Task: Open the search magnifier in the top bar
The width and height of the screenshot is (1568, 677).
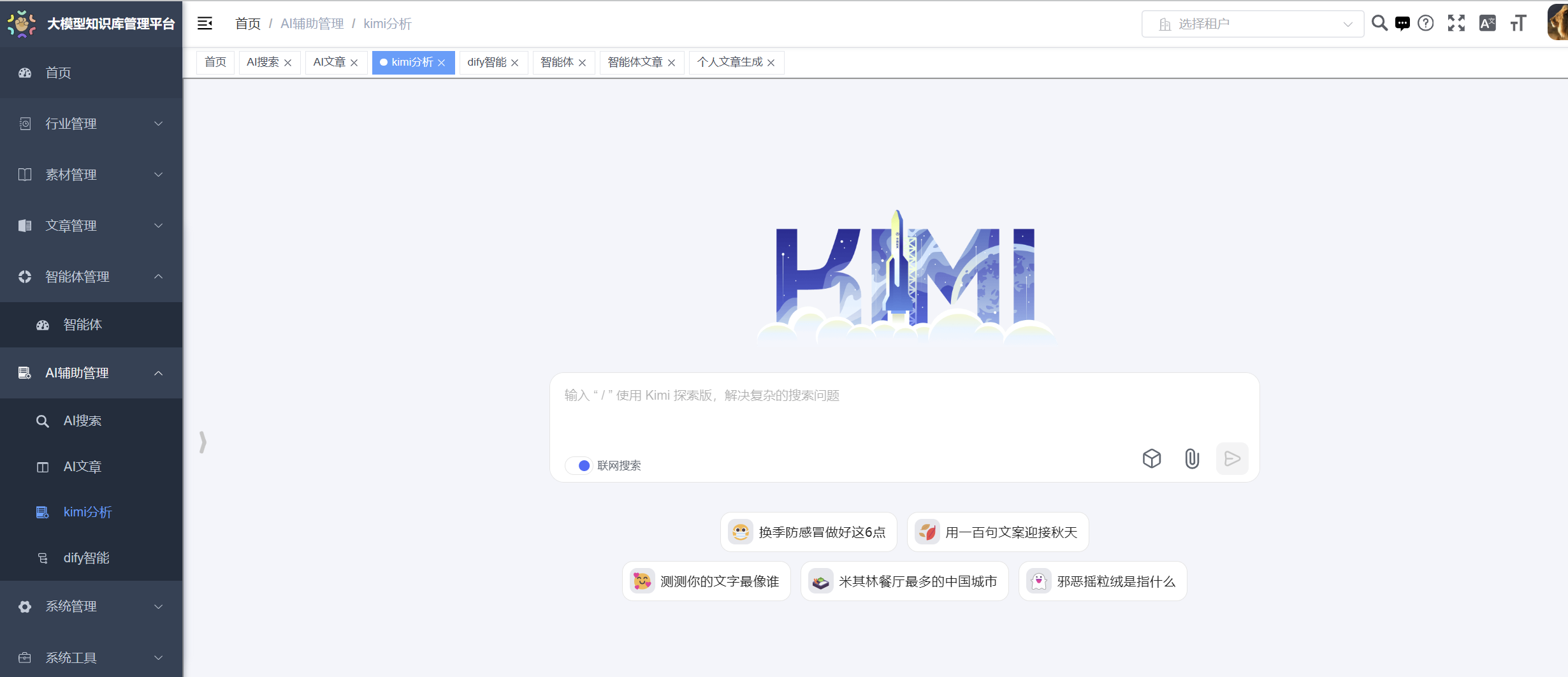Action: pos(1379,24)
